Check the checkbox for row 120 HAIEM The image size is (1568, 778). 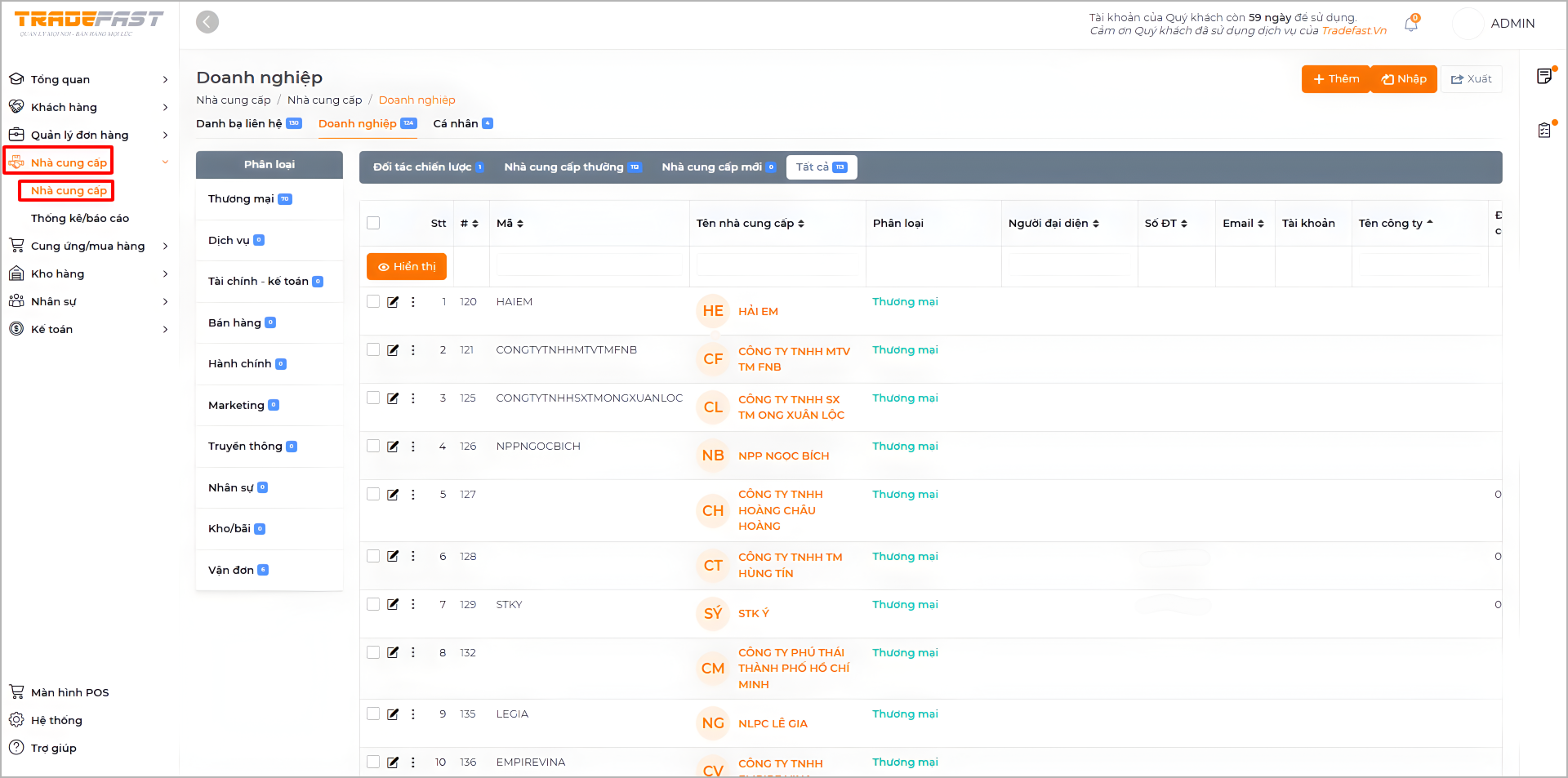point(373,301)
